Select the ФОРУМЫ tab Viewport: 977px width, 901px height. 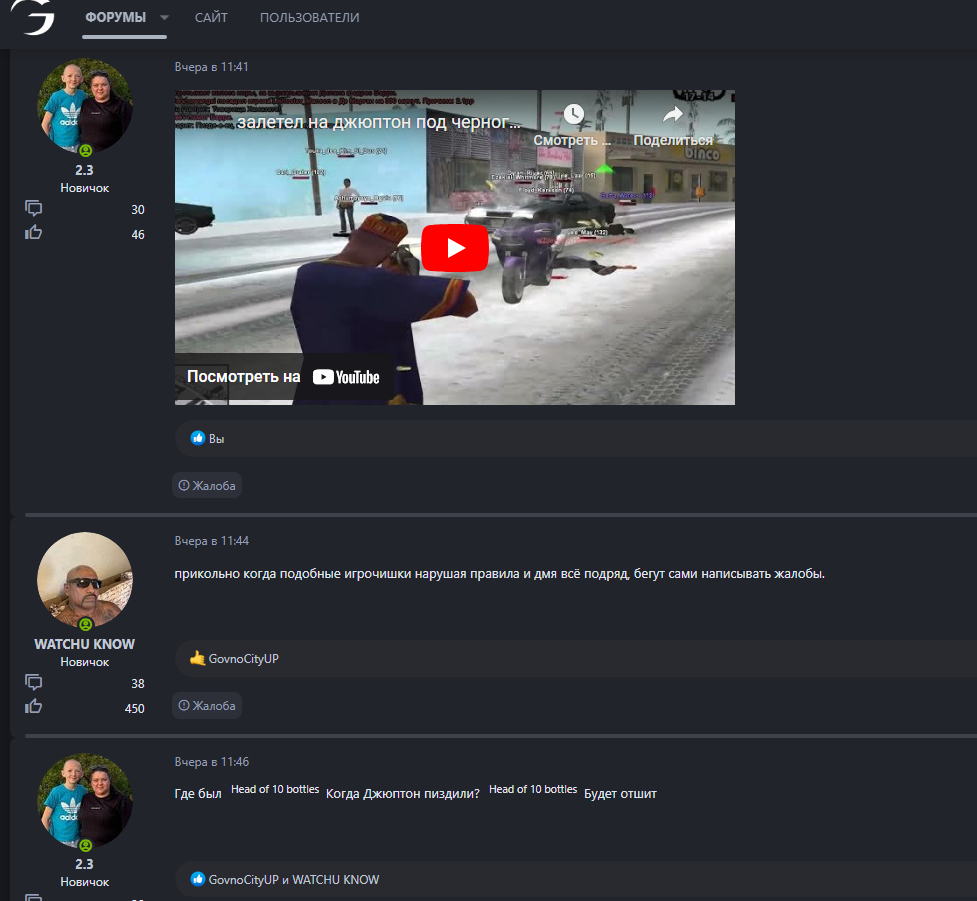pos(115,18)
